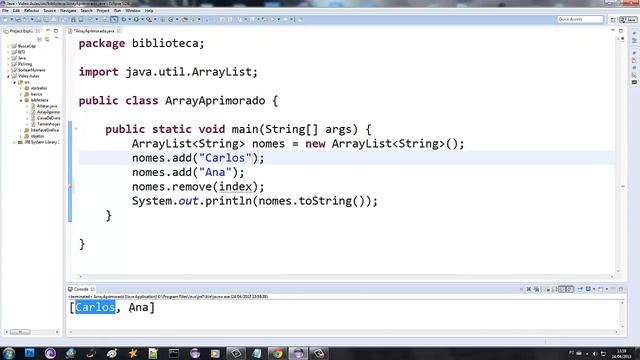Open the Window menu
This screenshot has height=360, width=640.
(x=133, y=11)
